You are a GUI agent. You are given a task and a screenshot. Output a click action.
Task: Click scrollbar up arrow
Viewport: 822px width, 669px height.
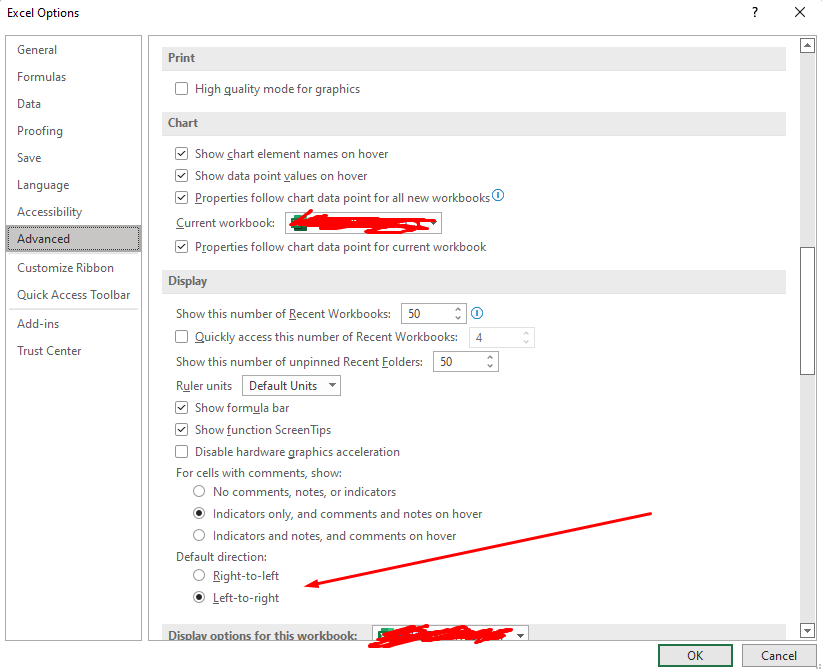pyautogui.click(x=807, y=46)
